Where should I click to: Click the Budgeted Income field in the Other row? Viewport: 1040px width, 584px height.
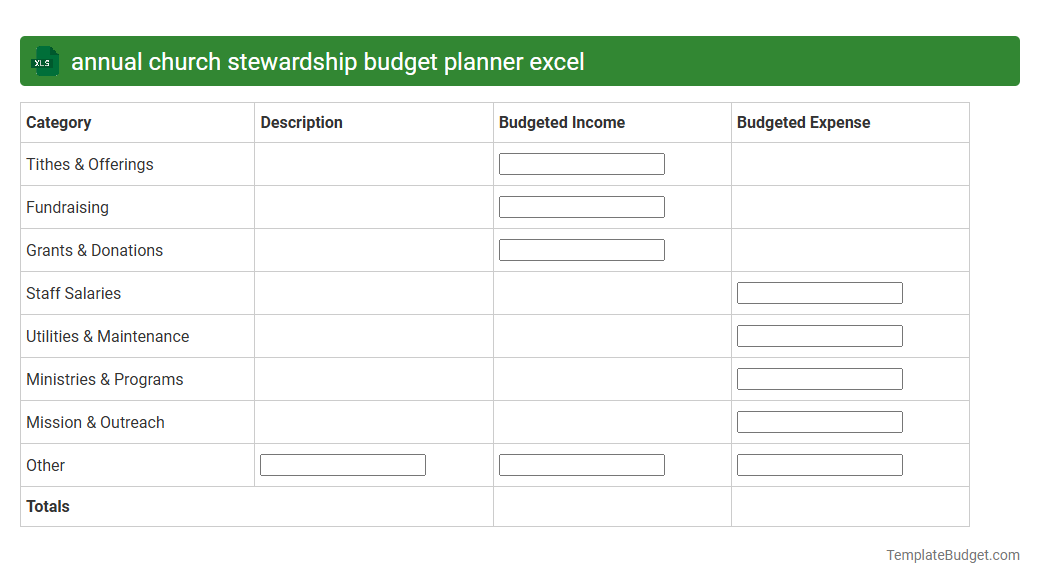click(x=581, y=464)
